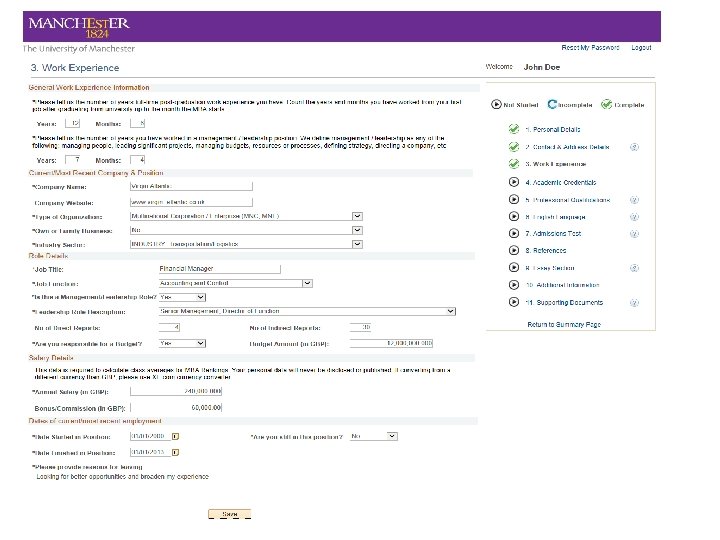
Task: Click the Company Website input field
Action: coord(191,202)
